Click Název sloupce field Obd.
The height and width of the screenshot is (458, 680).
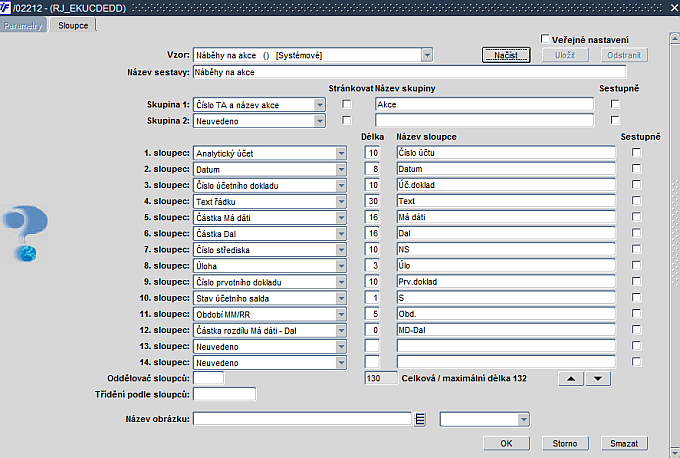pos(506,314)
